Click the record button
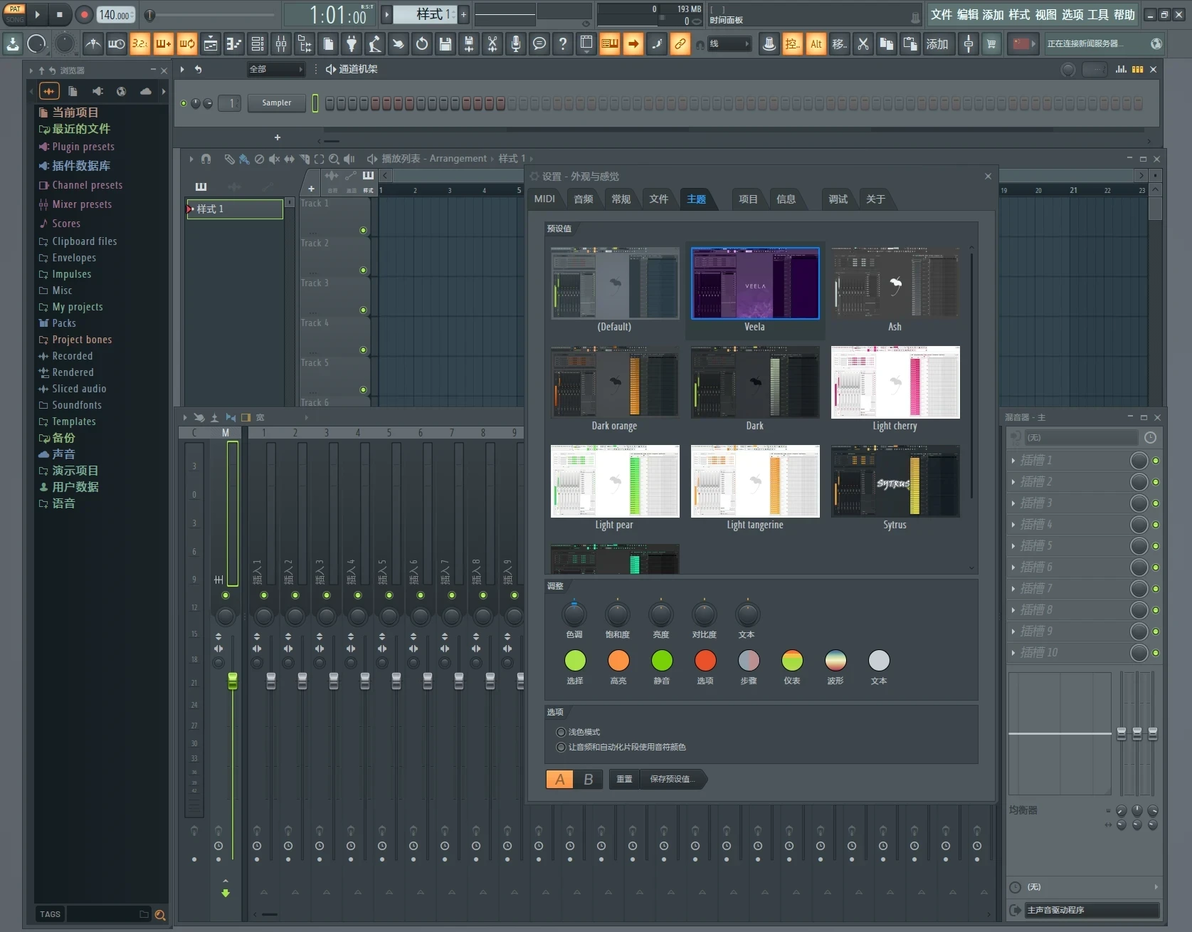This screenshot has height=932, width=1192. click(84, 14)
